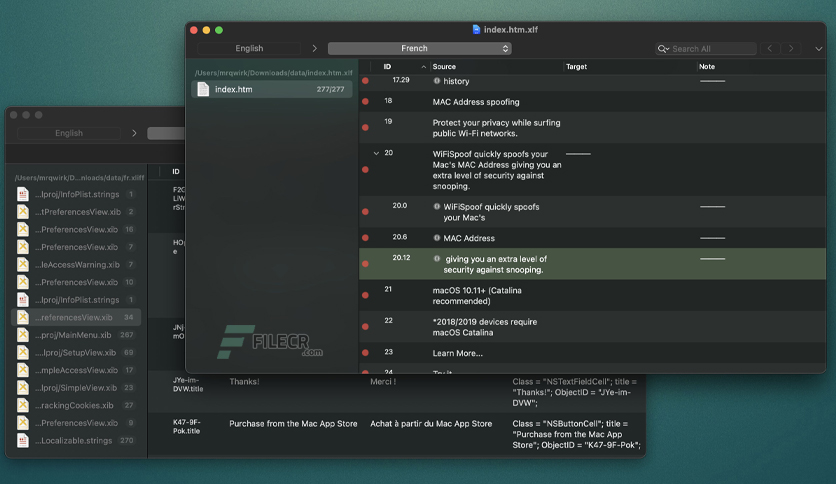Screen dimensions: 836x484
Task: Click the info icon beside "history"
Action: pos(437,80)
